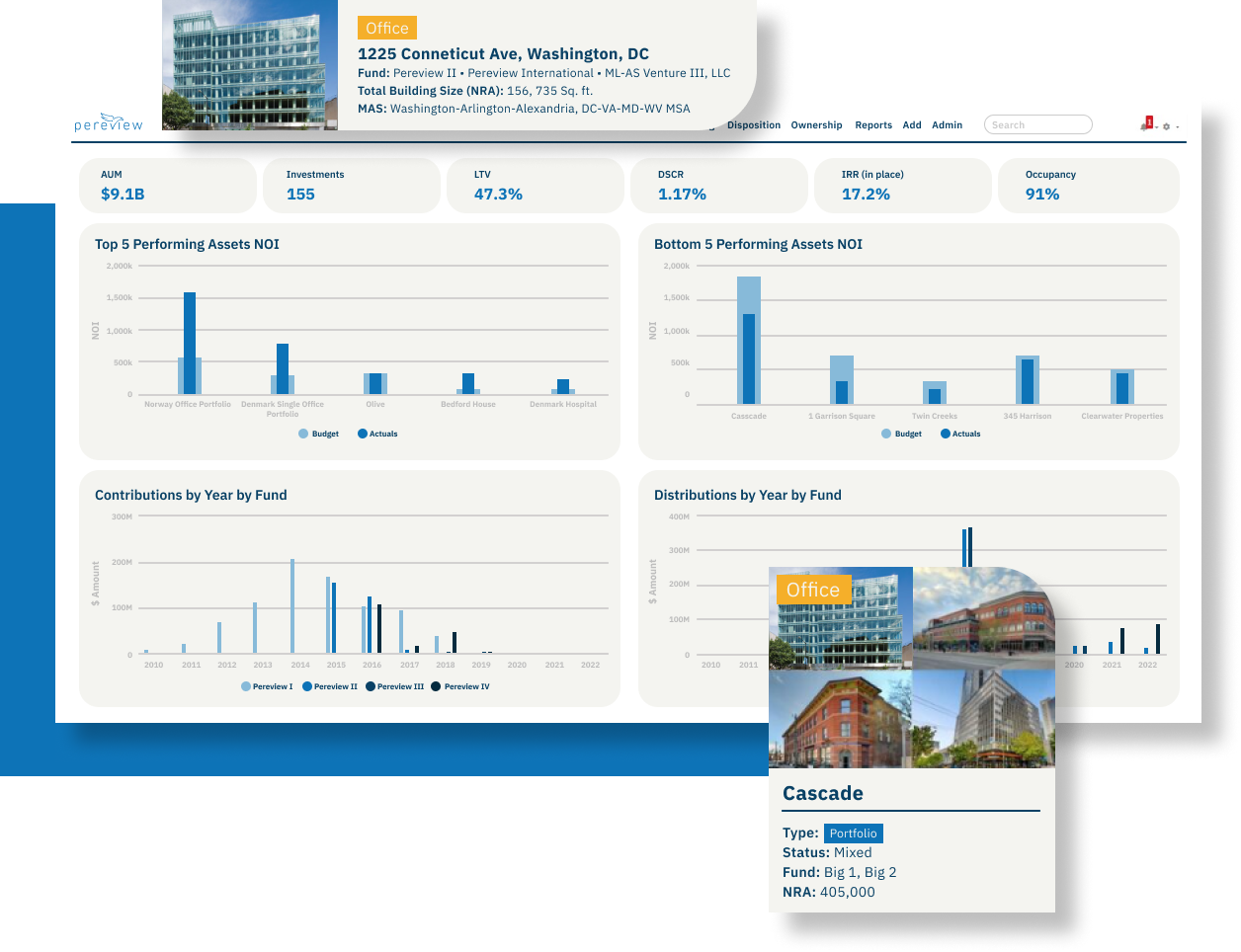The image size is (1241, 952).
Task: Click the glass office building thumbnail on Cascade card
Action: point(840,619)
